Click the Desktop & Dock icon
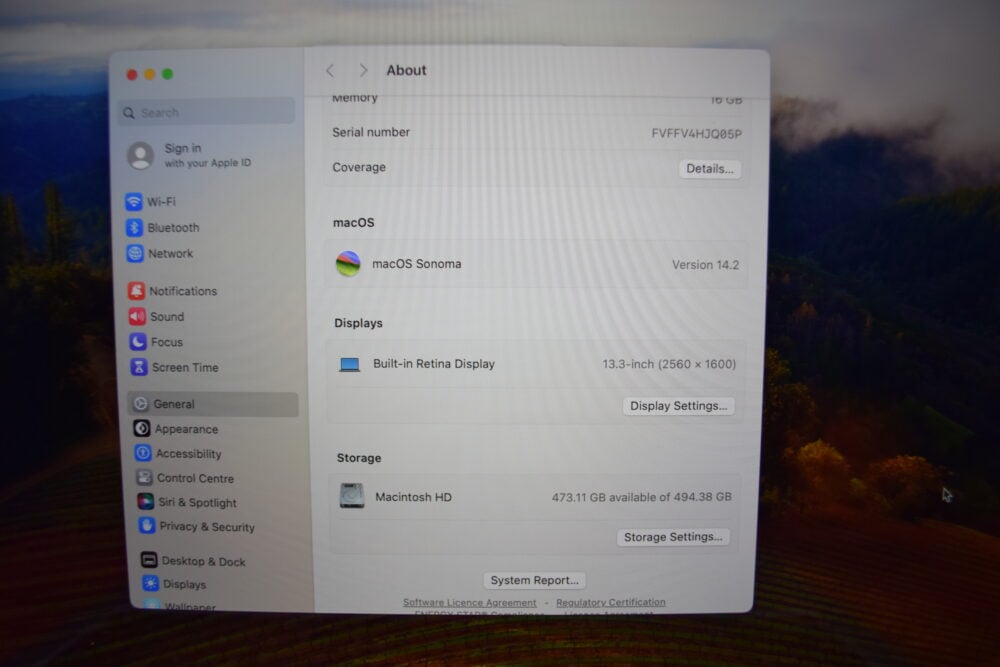Image resolution: width=1000 pixels, height=667 pixels. 149,561
